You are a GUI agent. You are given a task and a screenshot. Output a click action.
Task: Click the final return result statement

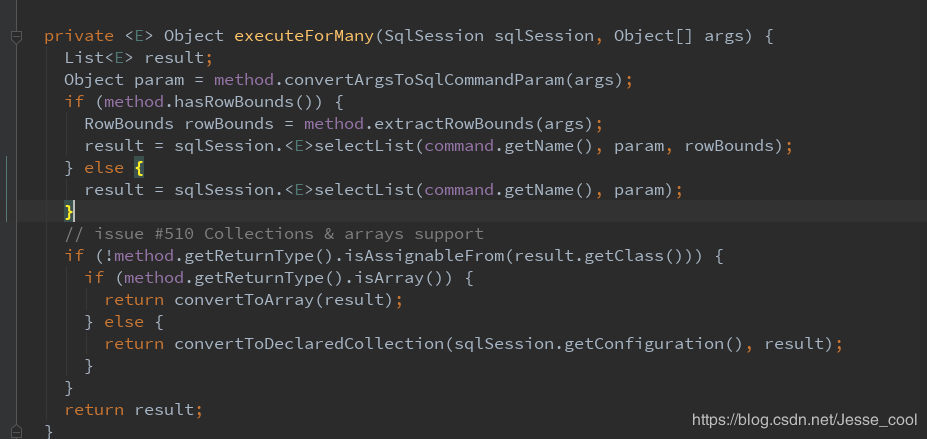click(133, 410)
